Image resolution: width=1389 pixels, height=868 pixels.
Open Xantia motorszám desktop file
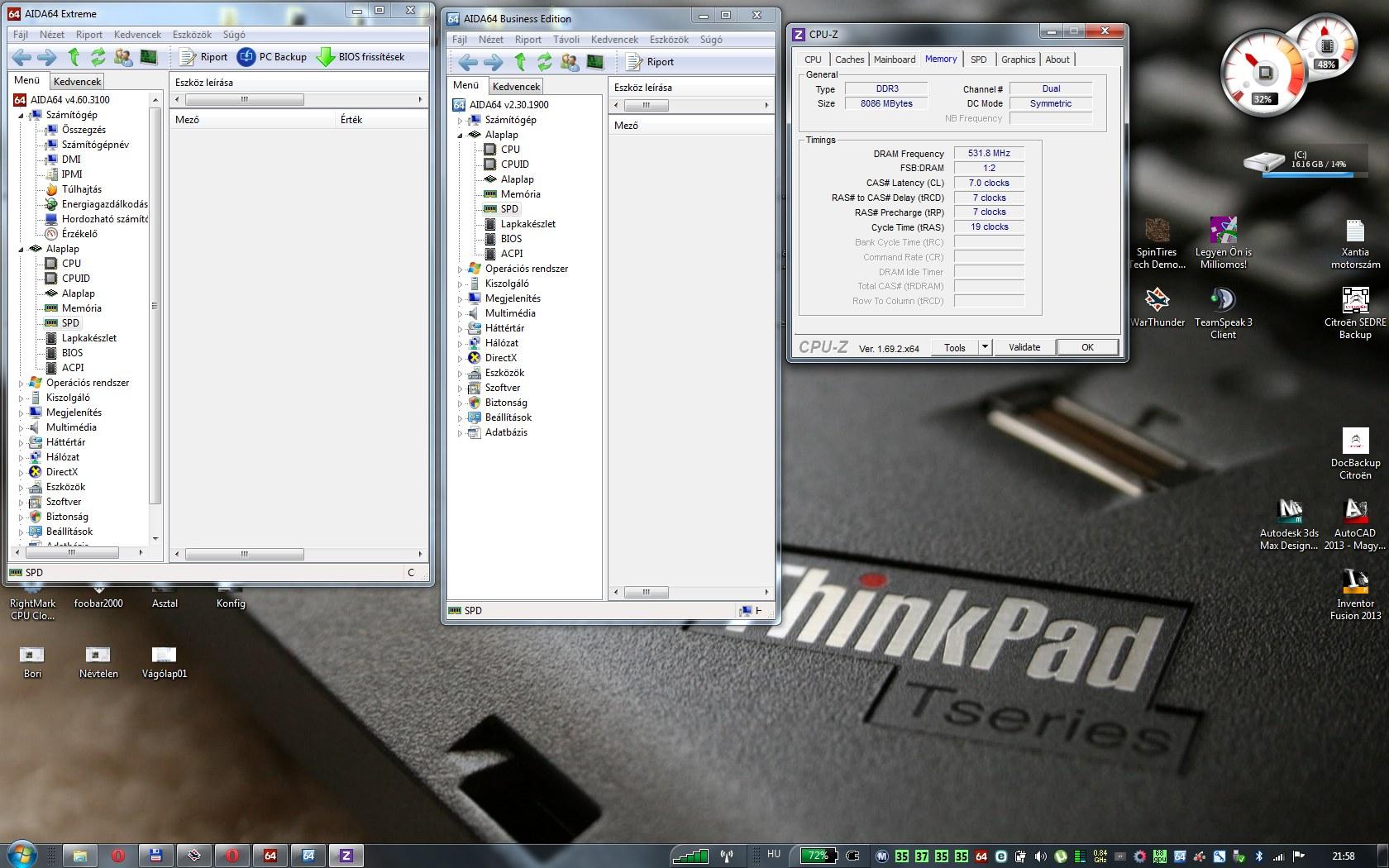(1355, 243)
